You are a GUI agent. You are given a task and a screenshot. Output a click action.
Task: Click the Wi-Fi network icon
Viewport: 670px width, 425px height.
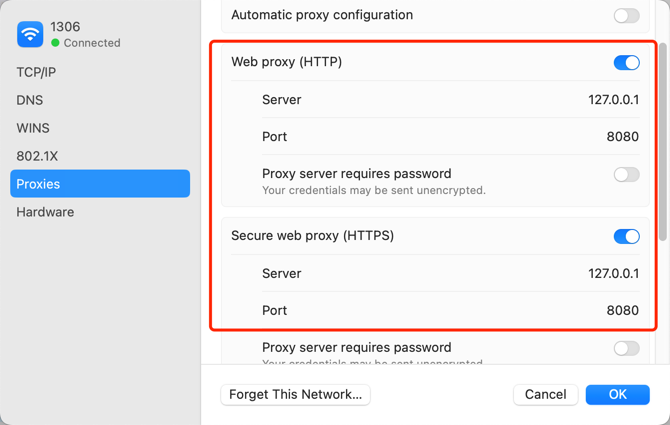click(x=30, y=34)
